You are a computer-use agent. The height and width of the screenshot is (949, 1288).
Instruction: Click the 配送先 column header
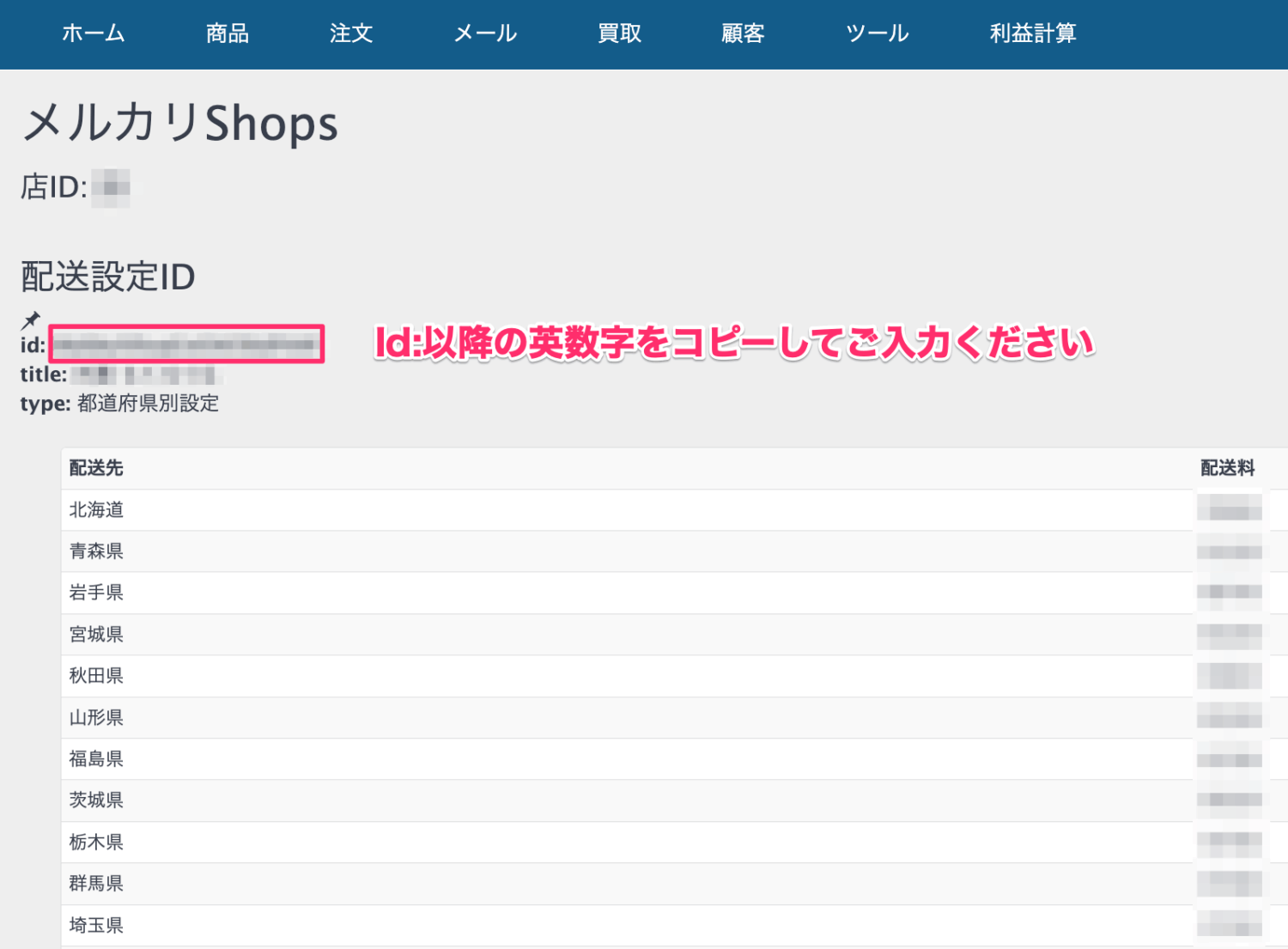(x=96, y=468)
